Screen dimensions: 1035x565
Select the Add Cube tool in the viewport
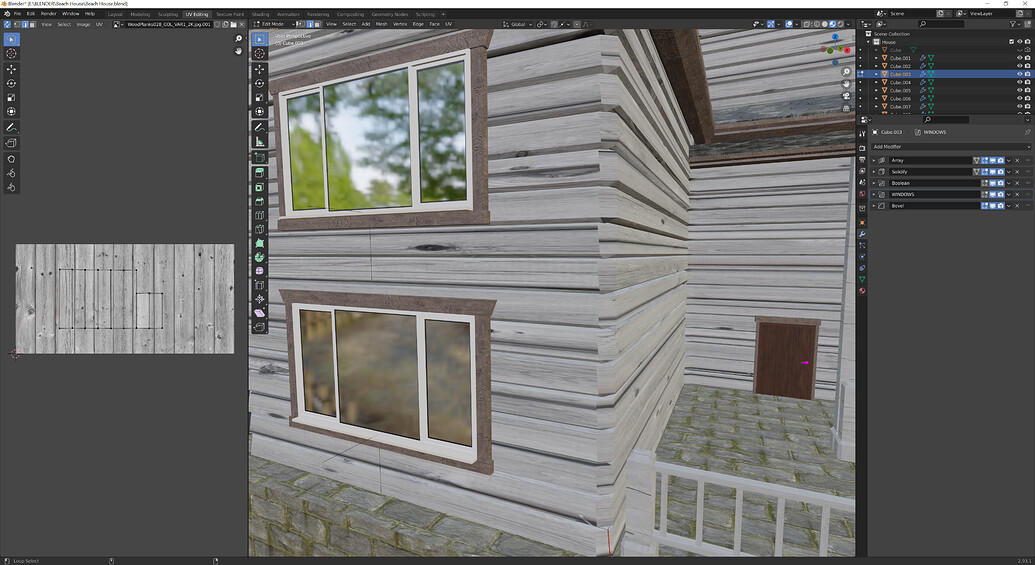259,158
